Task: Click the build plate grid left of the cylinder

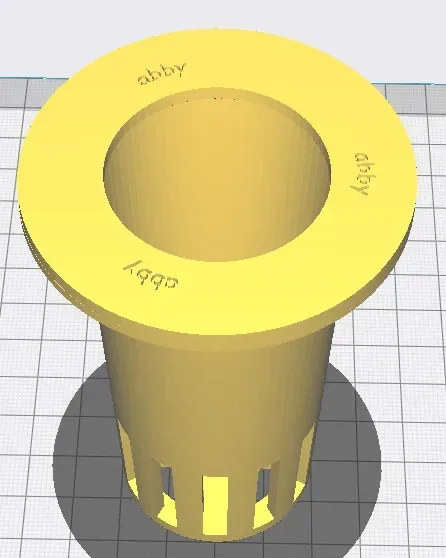Action: click(46, 374)
